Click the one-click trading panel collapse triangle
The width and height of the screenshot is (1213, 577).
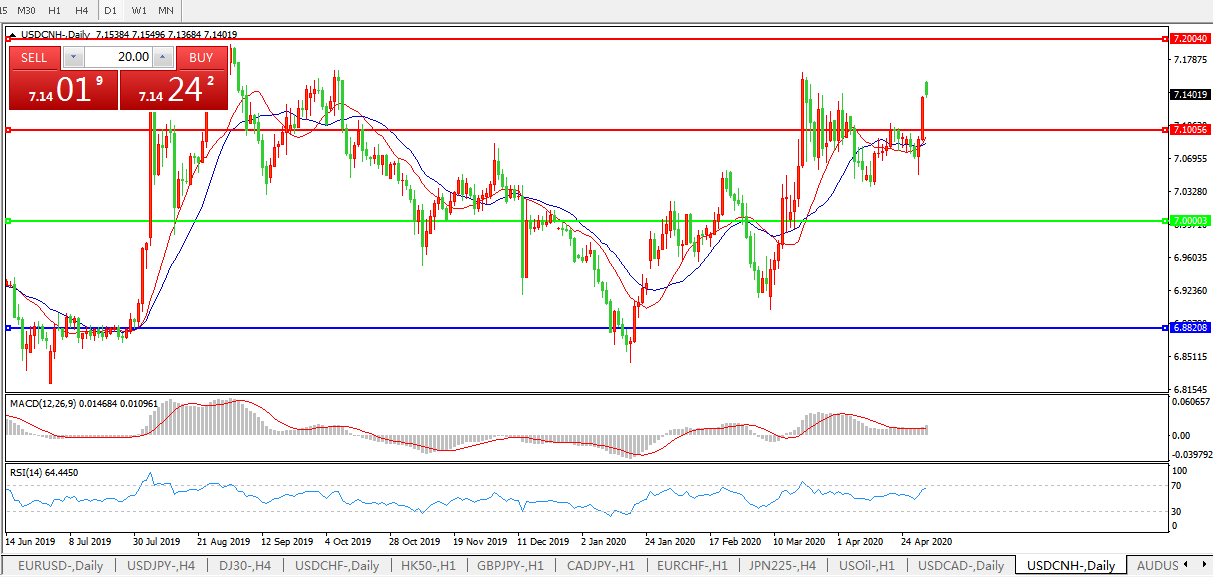click(x=12, y=34)
